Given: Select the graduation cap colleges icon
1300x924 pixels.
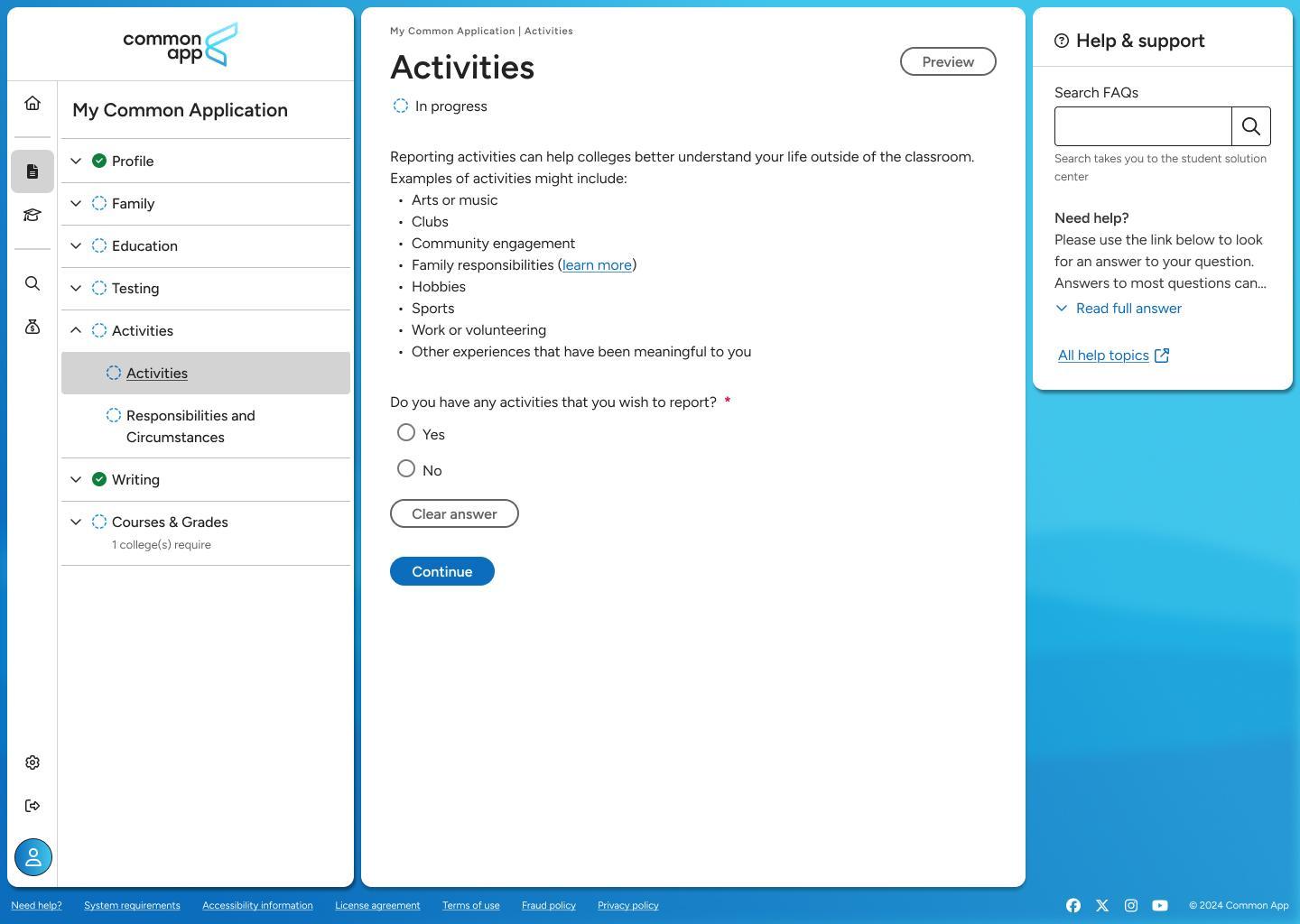Looking at the screenshot, I should click(32, 215).
